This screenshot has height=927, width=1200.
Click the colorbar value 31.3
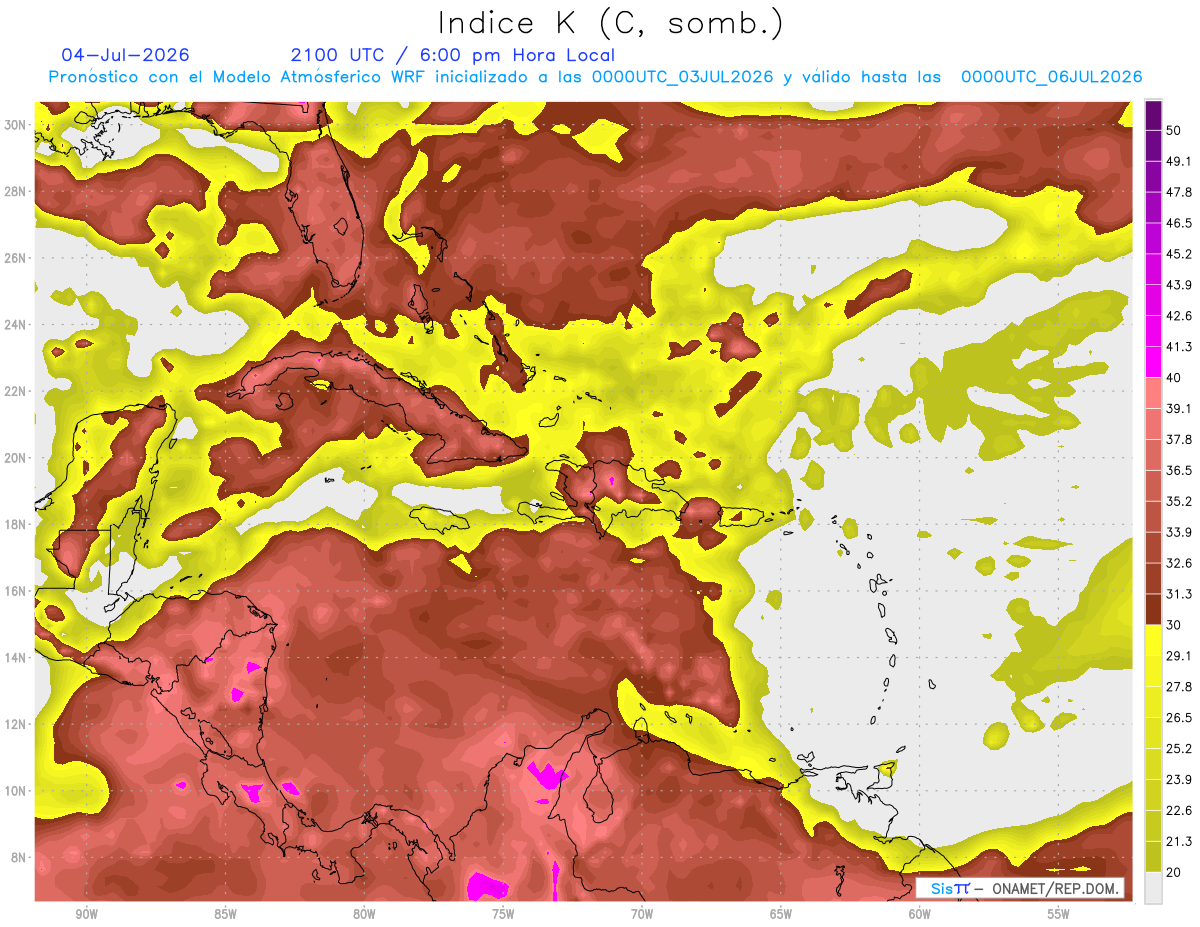1179,594
